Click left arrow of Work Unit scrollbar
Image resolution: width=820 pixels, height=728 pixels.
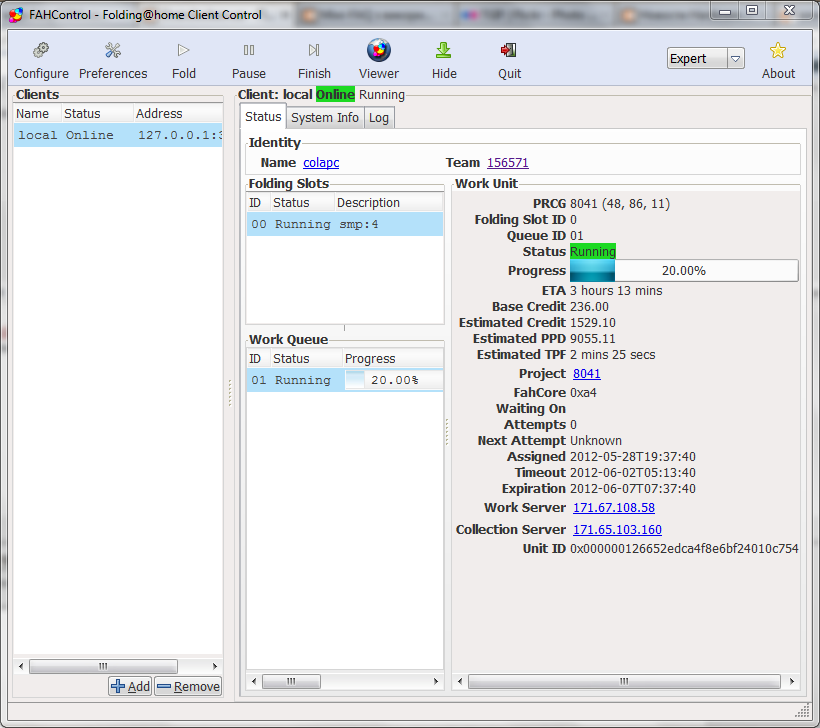pos(460,681)
